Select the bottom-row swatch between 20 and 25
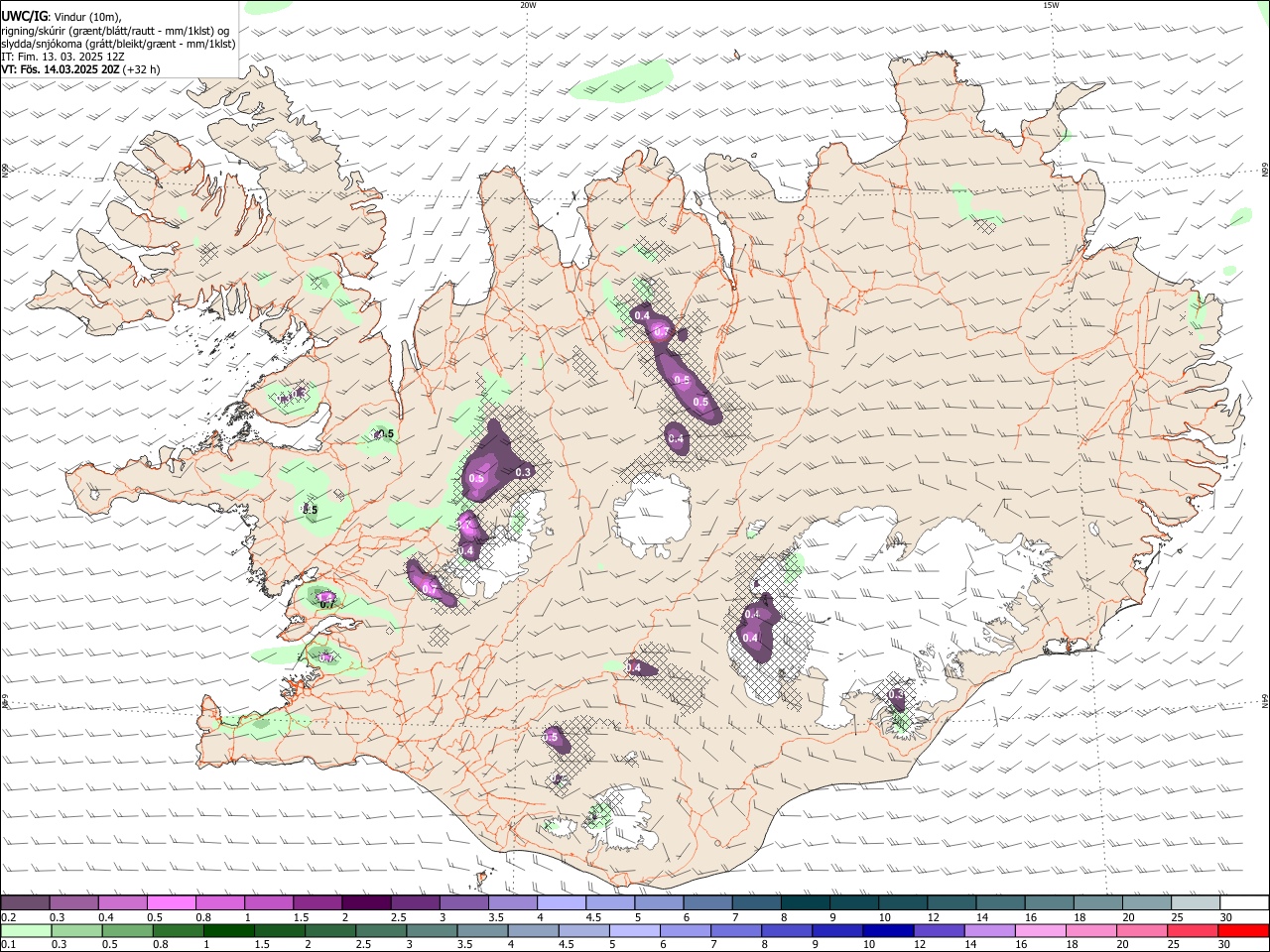The width and height of the screenshot is (1270, 952). [1143, 930]
